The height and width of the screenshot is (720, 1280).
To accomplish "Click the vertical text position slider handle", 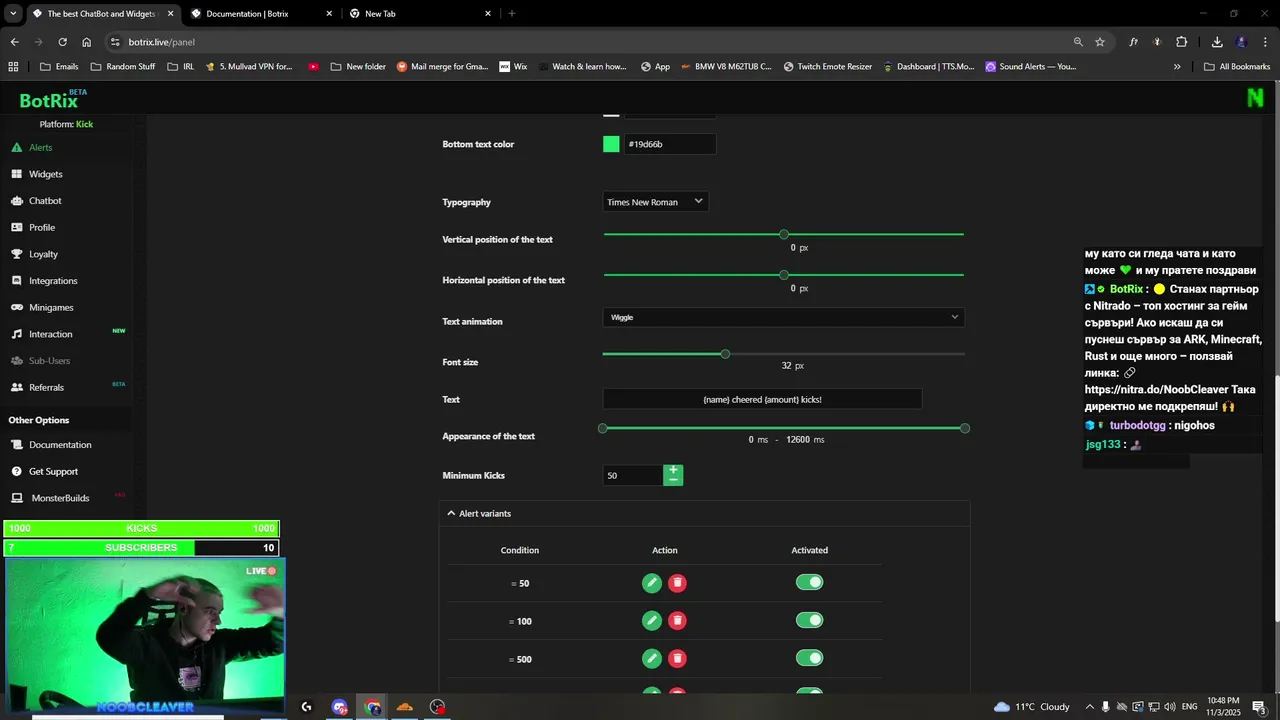I will (784, 234).
